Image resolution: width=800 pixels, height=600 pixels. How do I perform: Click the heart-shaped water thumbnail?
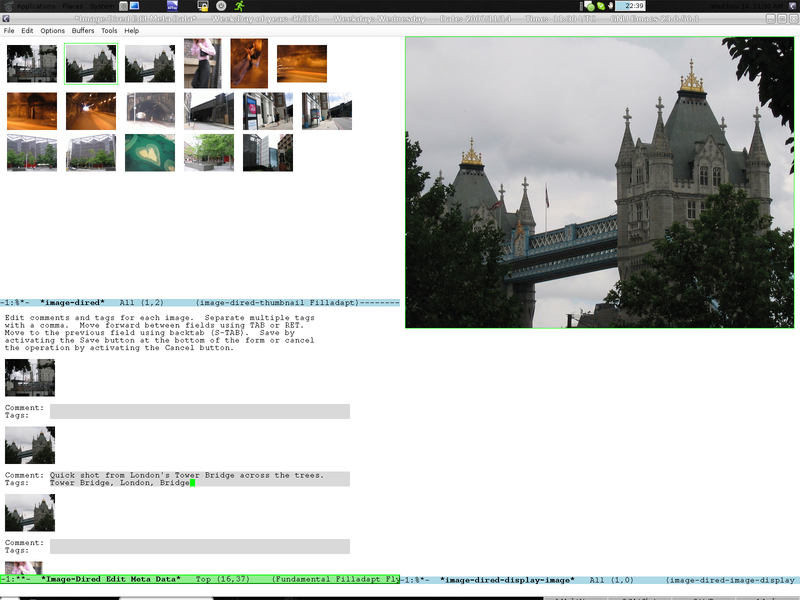point(148,152)
